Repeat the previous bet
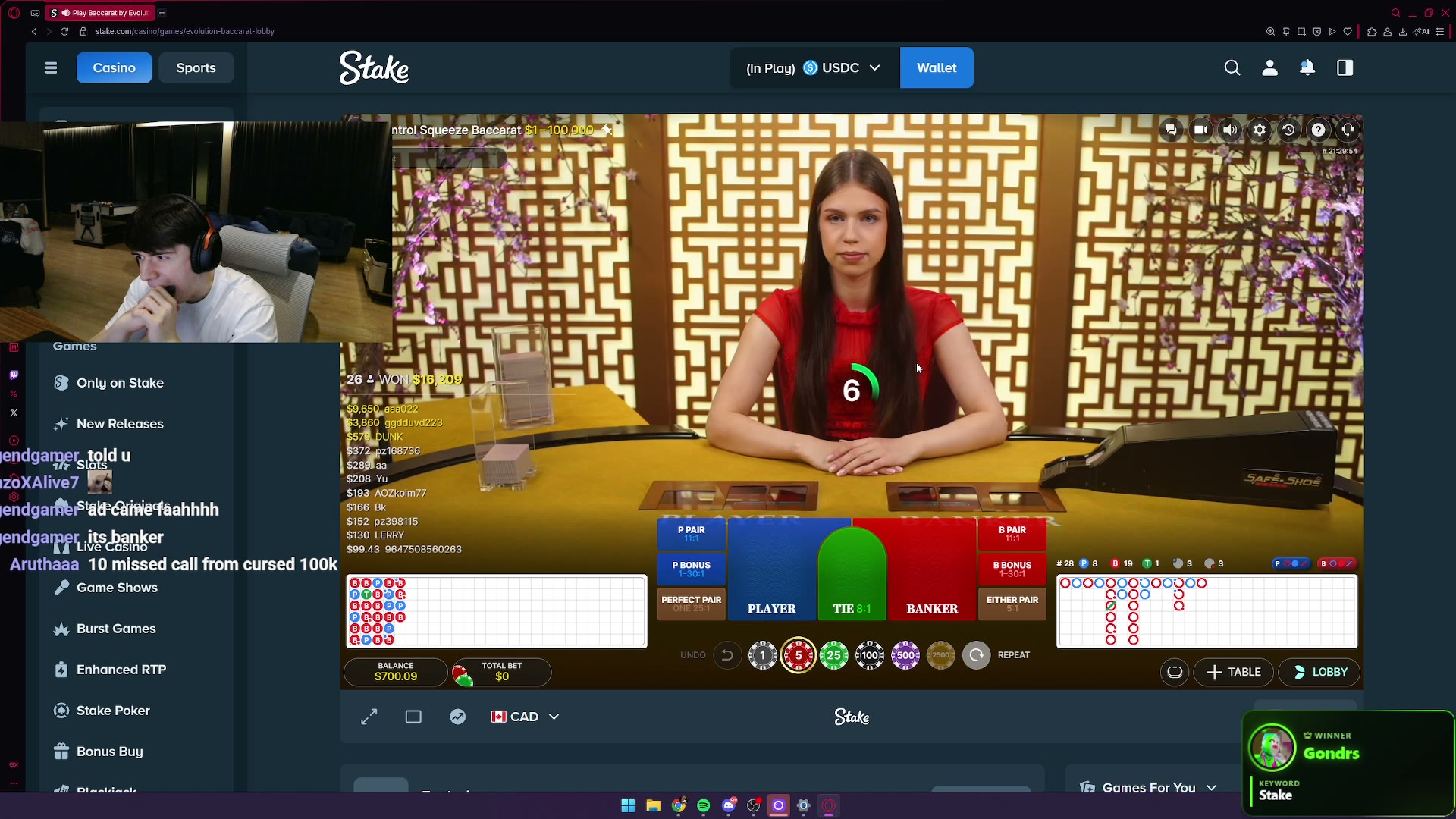The height and width of the screenshot is (819, 1456). tap(976, 655)
